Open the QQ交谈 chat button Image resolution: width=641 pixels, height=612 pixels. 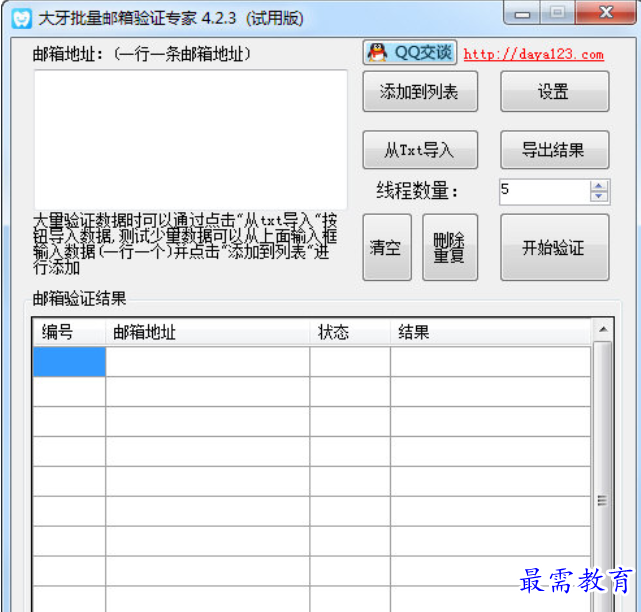coord(410,52)
